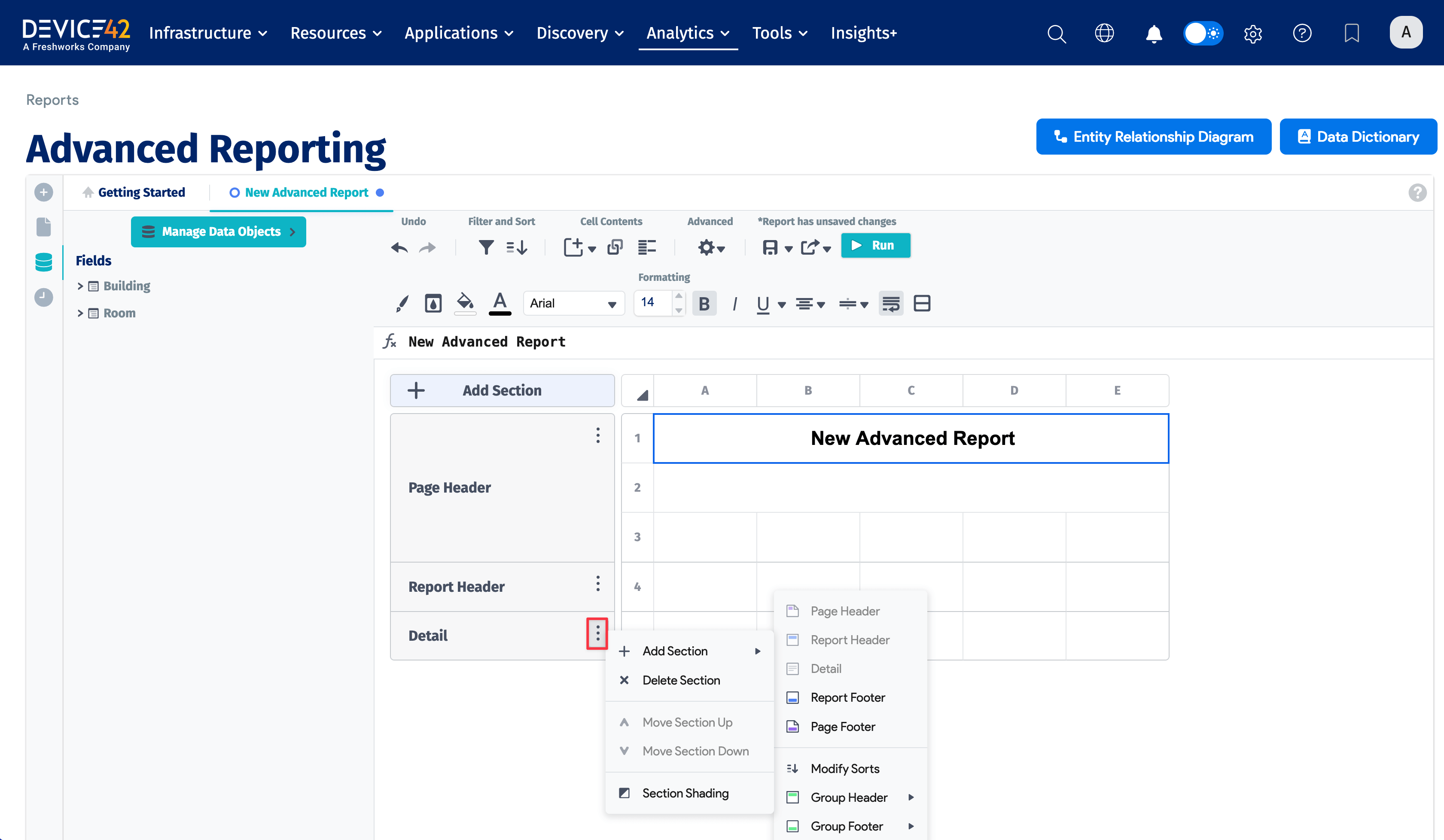The width and height of the screenshot is (1444, 840).
Task: Open Report Header section options menu
Action: coord(597,584)
